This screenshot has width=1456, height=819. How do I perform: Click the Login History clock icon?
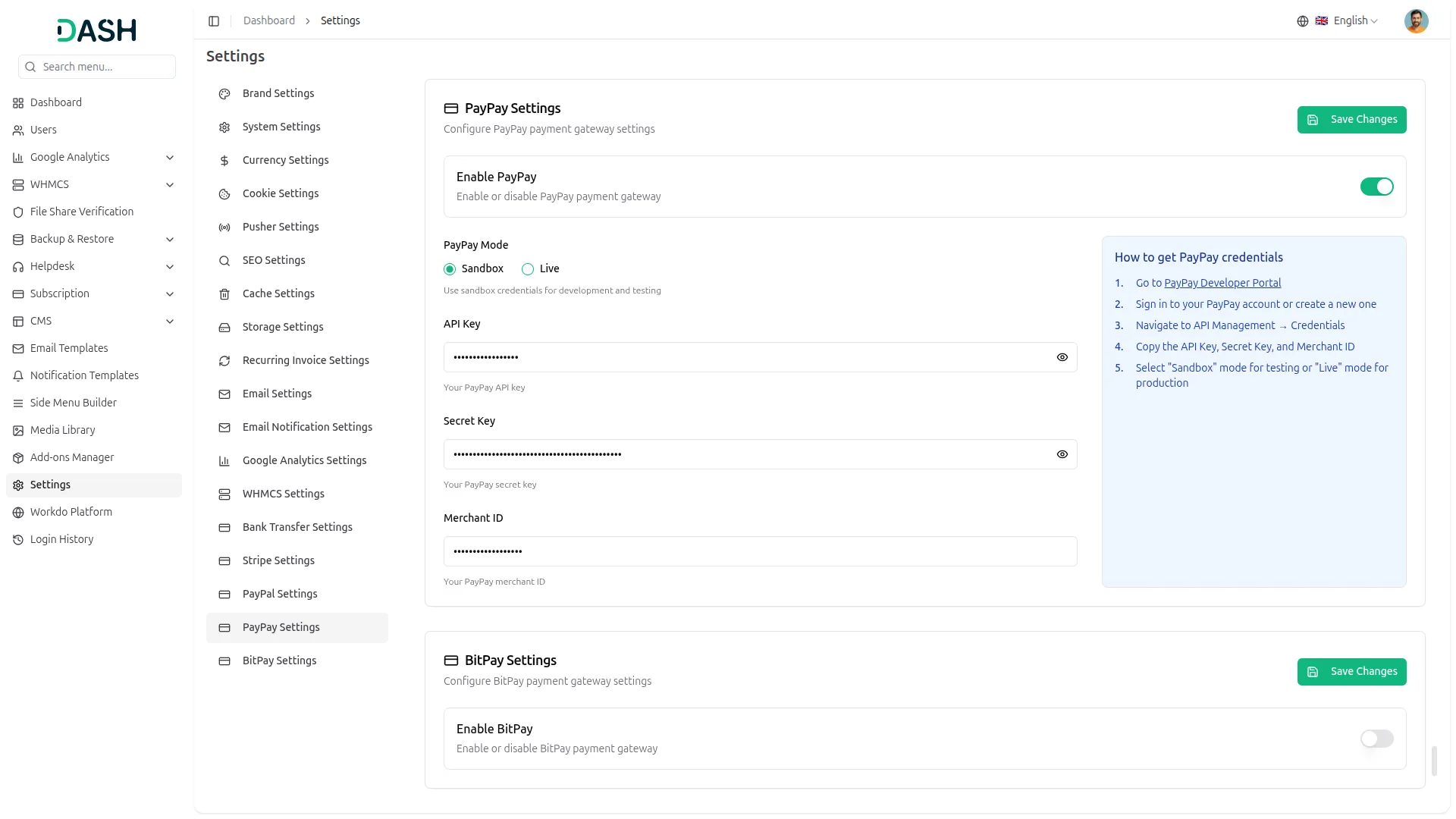pyautogui.click(x=18, y=540)
